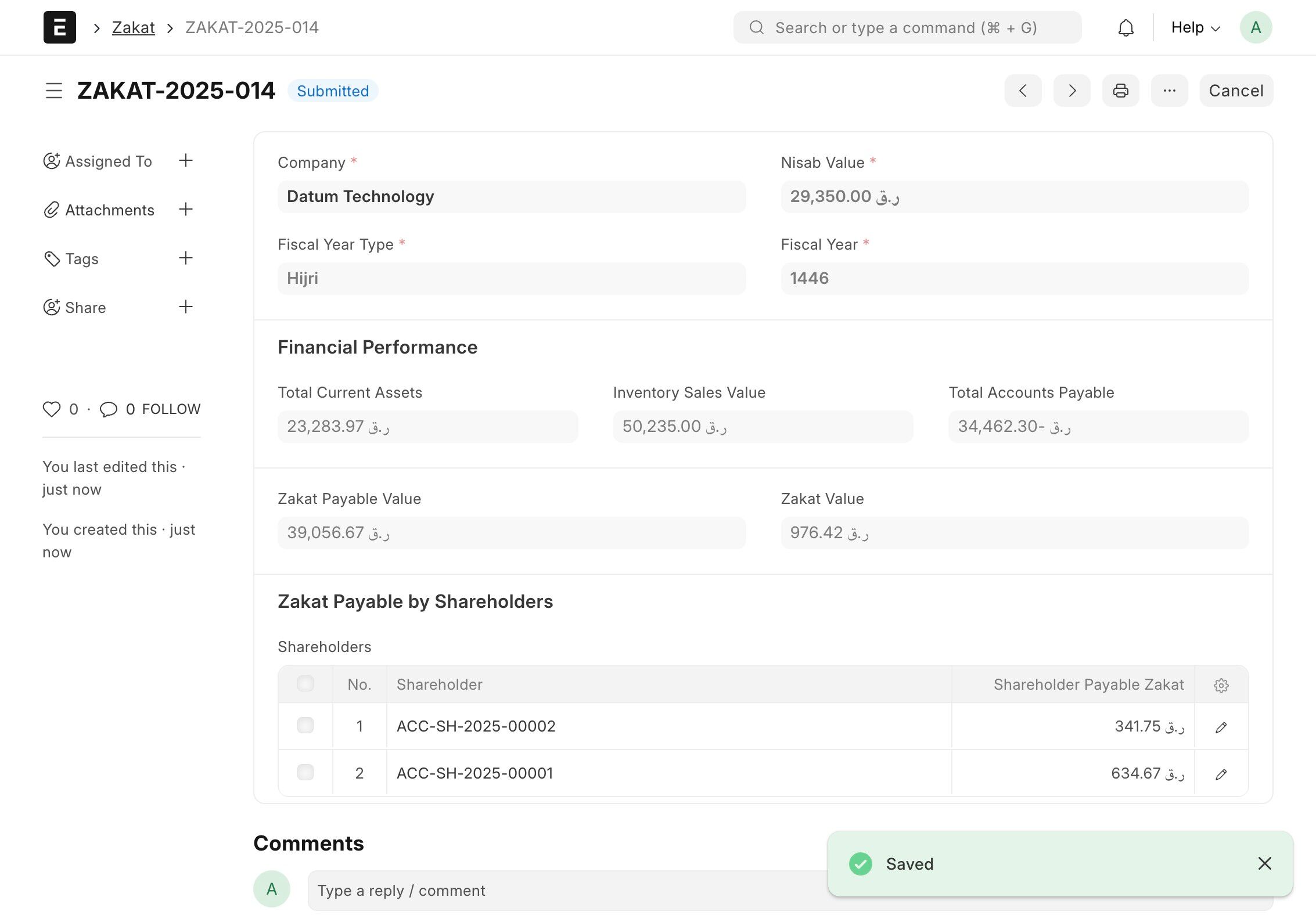Screen dimensions: 1316x915
Task: Go to next document chevron
Action: 1072,91
